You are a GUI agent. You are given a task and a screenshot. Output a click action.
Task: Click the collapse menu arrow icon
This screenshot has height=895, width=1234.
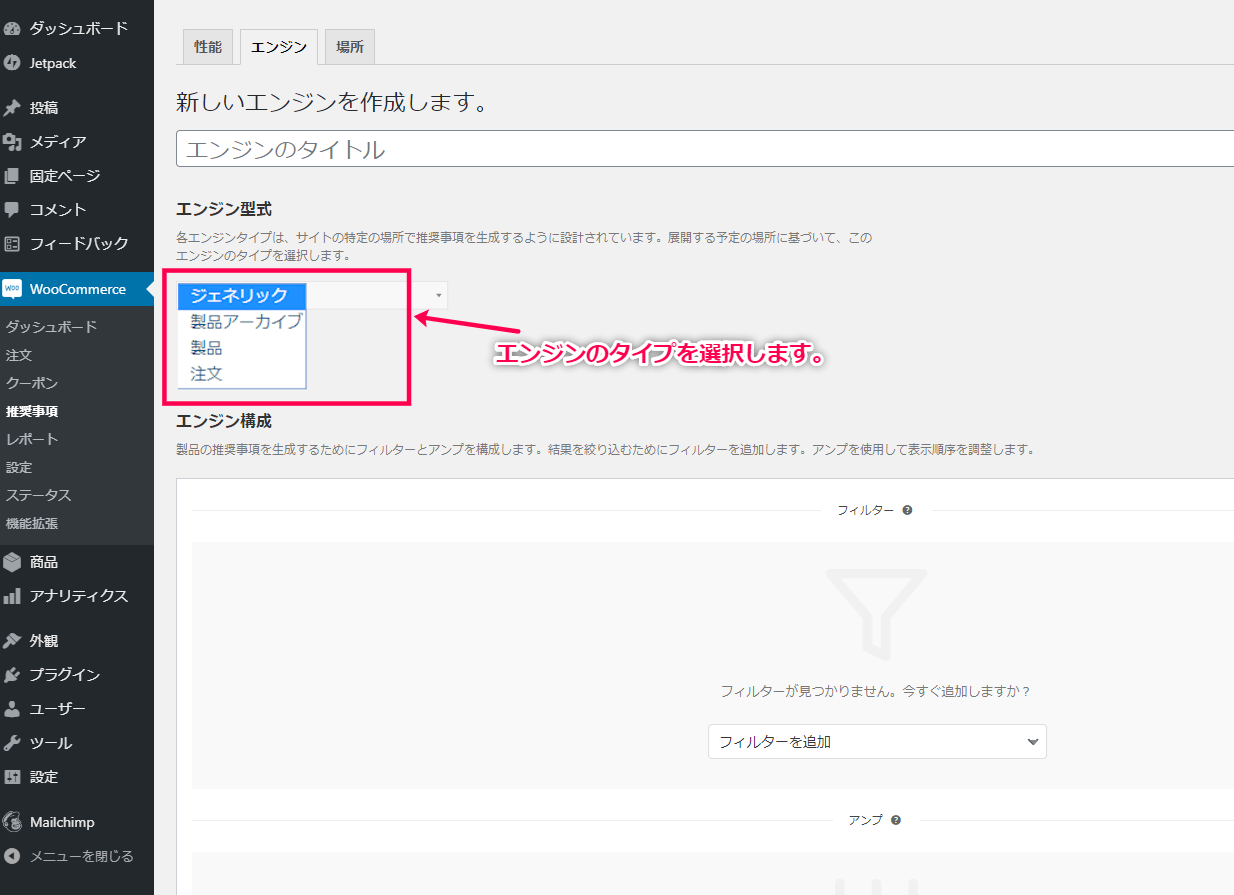click(12, 856)
